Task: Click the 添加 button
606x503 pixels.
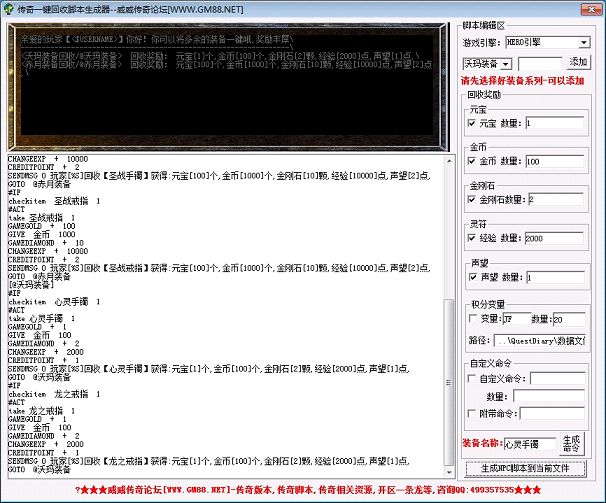Action: point(578,62)
